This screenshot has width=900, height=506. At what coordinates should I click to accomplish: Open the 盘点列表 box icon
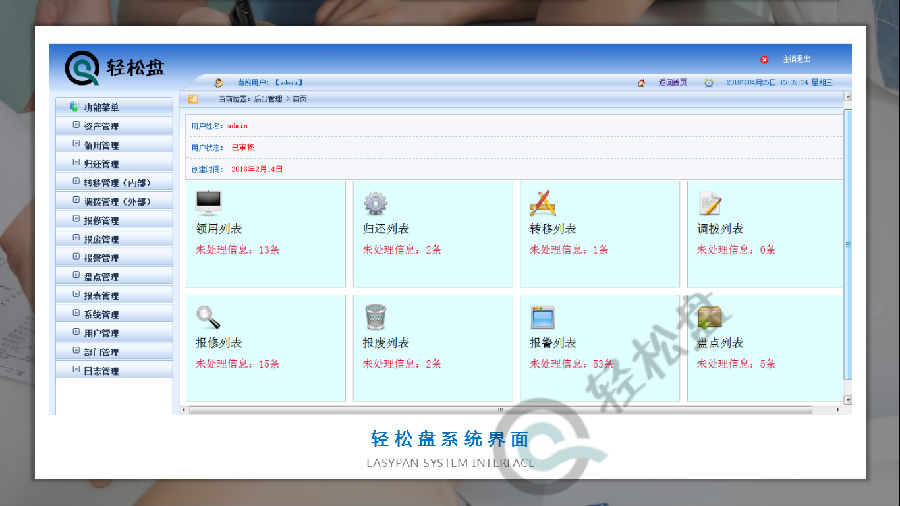coord(710,317)
